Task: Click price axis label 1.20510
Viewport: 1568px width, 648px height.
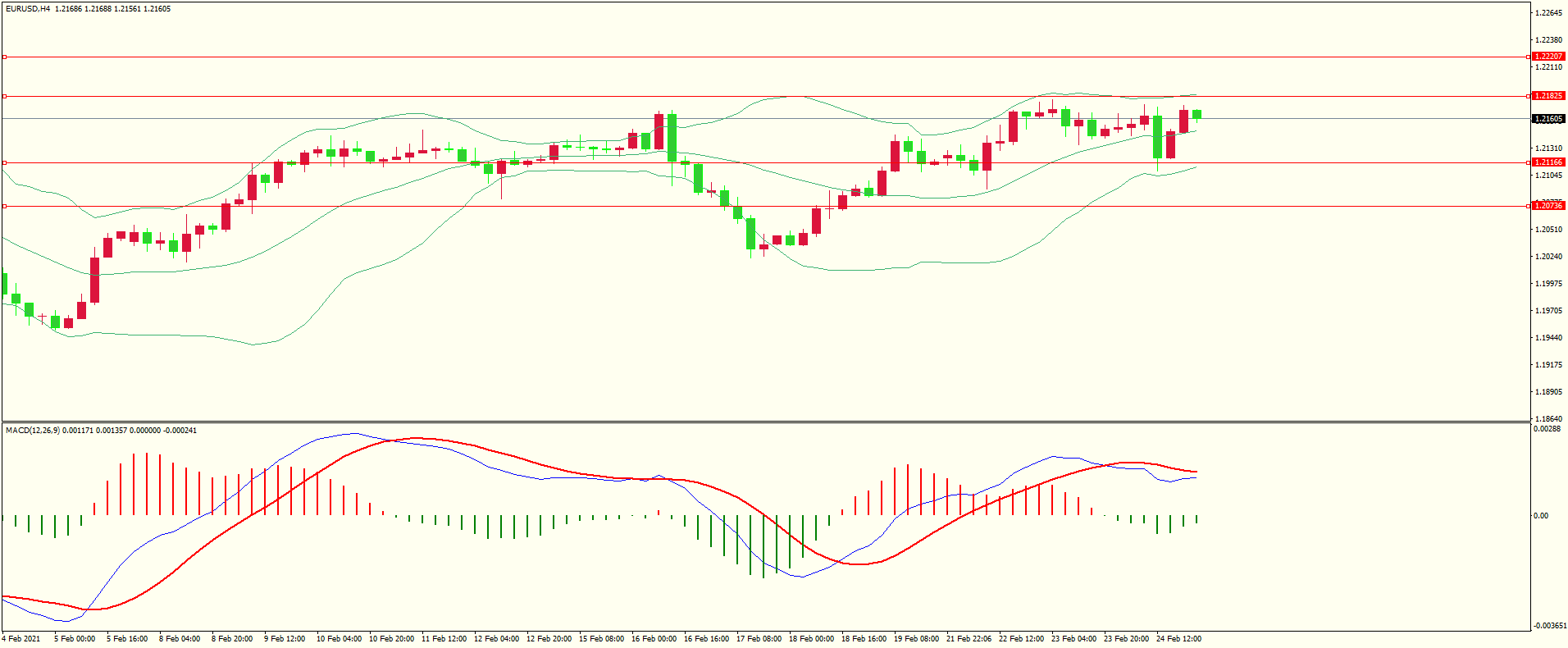Action: pos(1548,230)
